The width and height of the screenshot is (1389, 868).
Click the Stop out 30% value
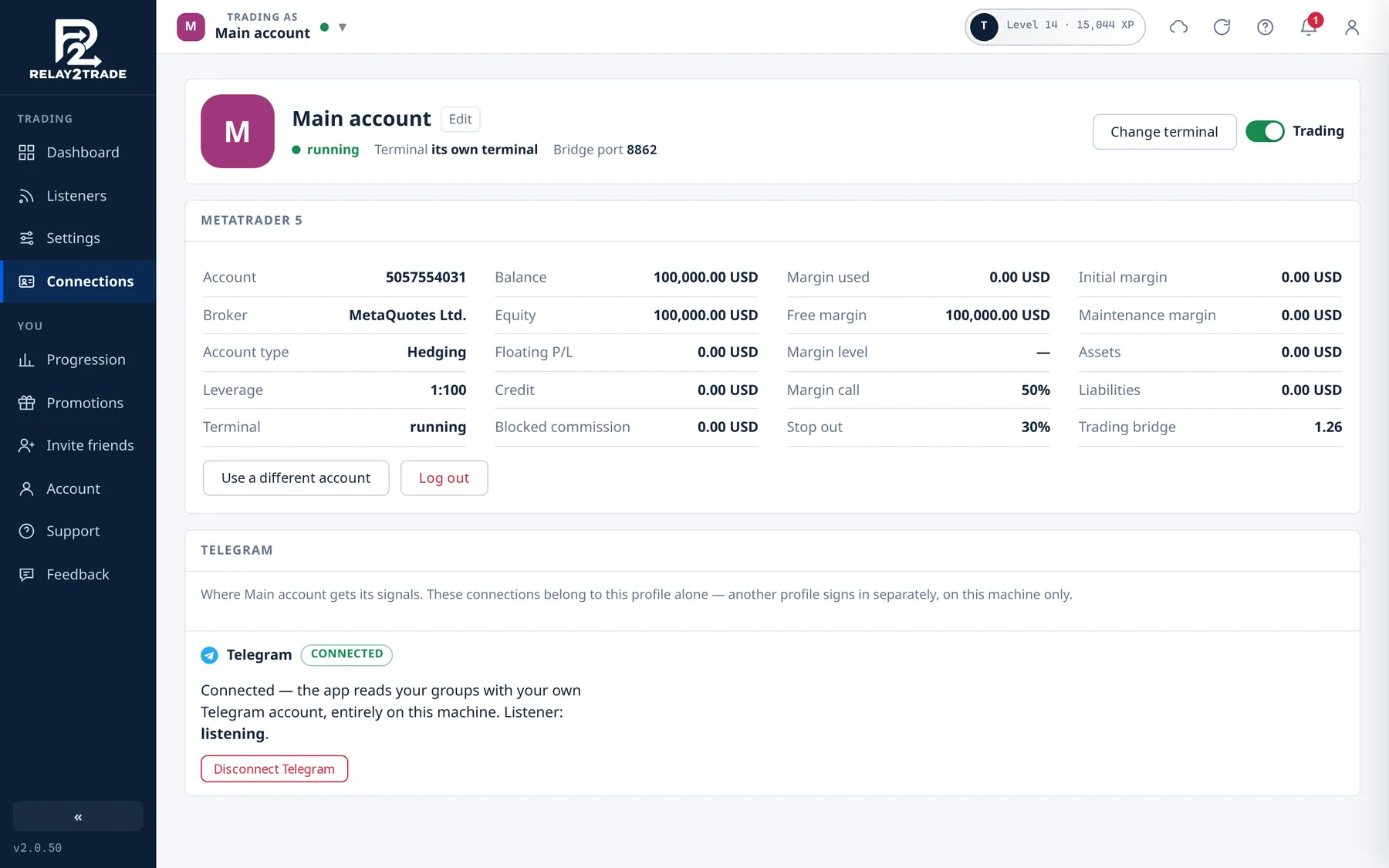click(x=1036, y=427)
